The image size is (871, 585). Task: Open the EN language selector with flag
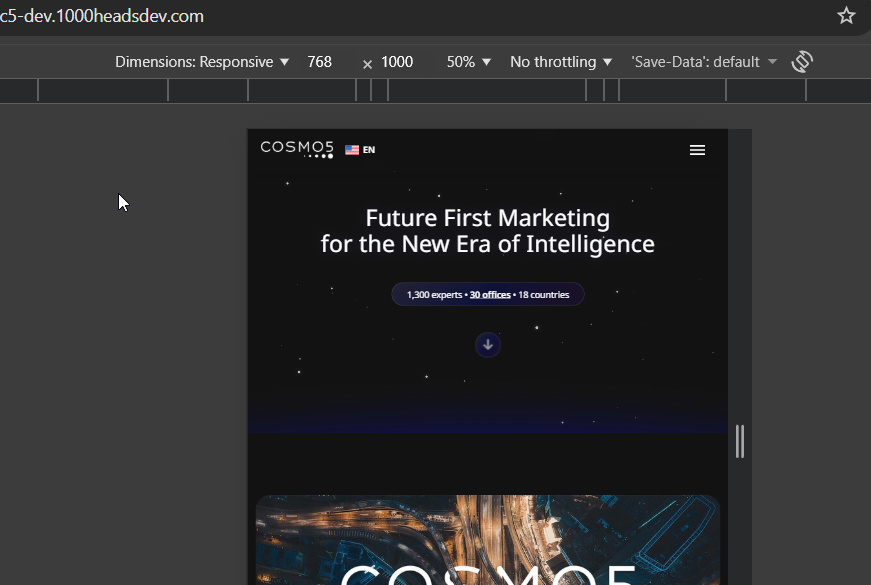pyautogui.click(x=360, y=149)
